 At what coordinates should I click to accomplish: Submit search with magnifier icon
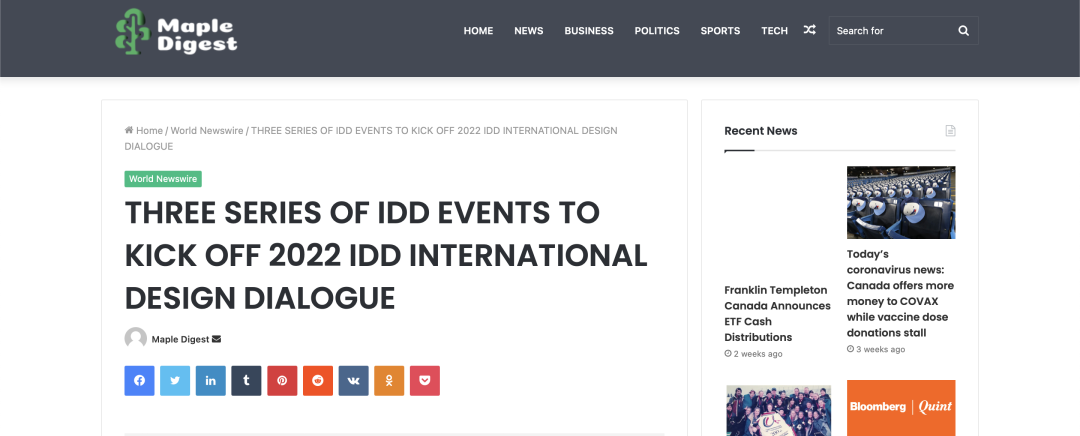point(964,30)
